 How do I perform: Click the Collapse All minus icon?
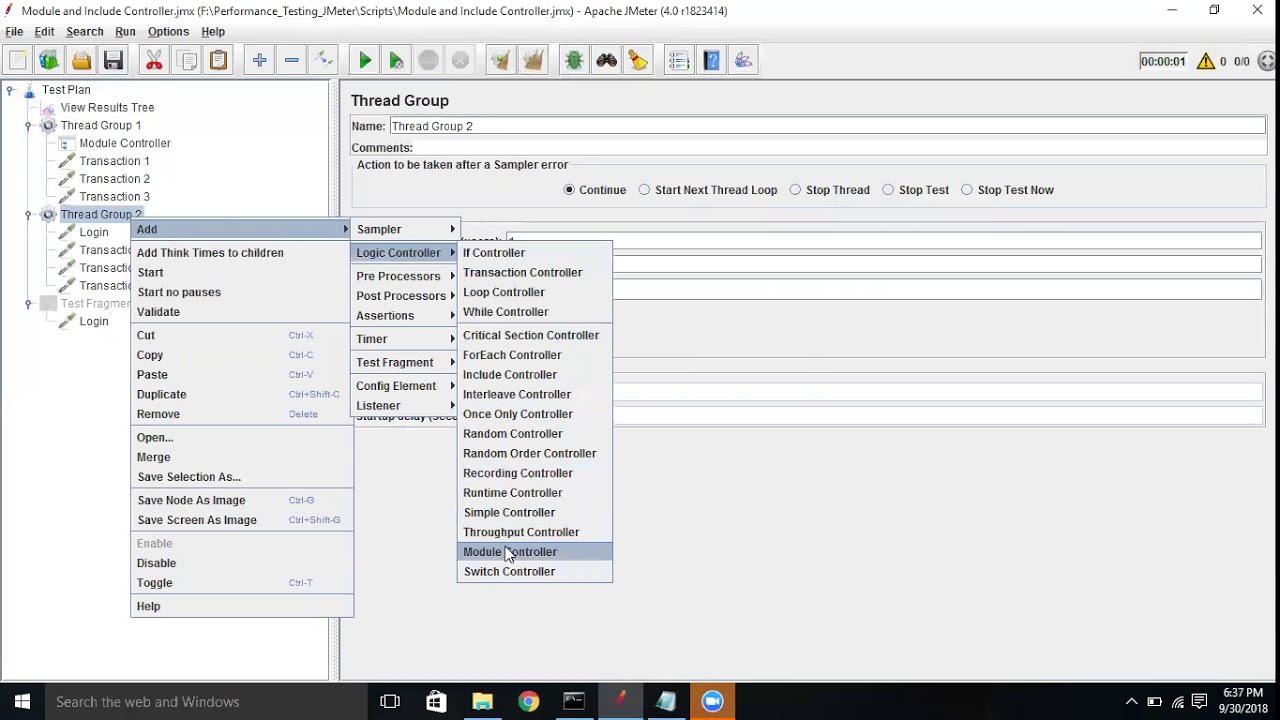point(291,61)
